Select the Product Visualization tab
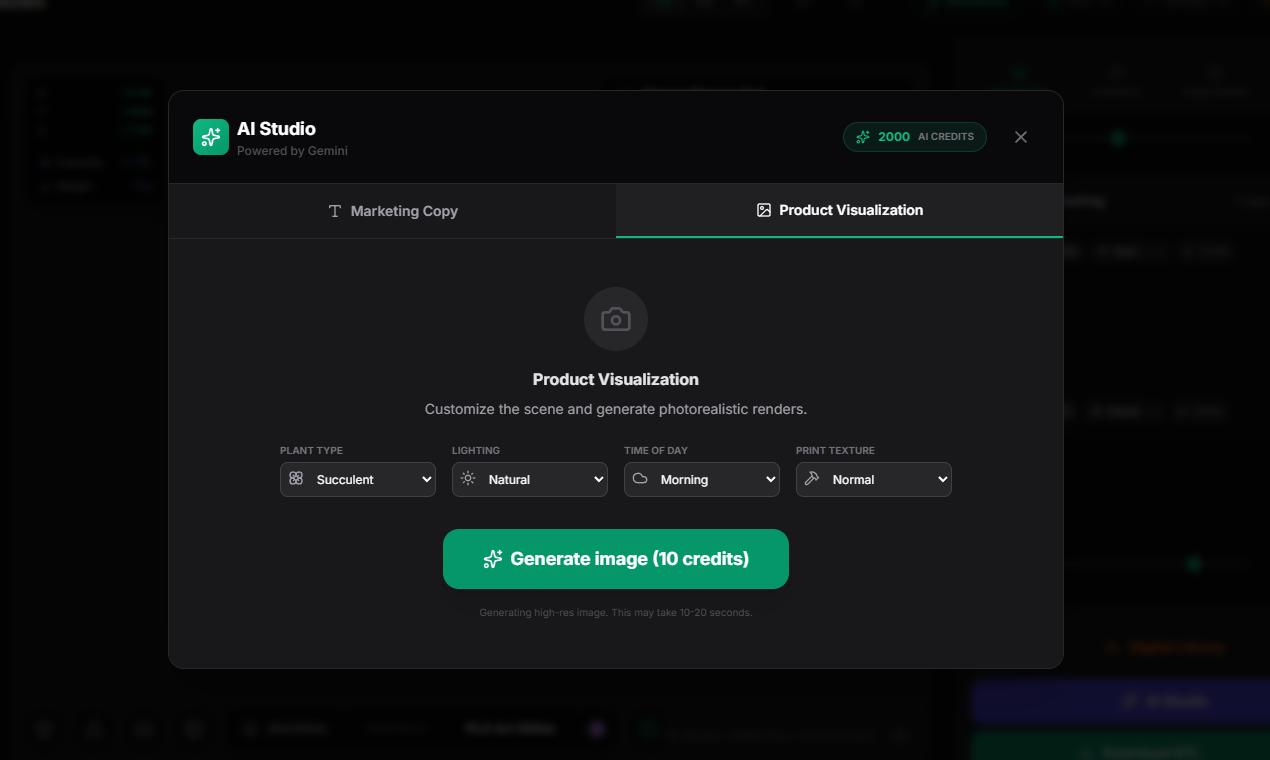1270x760 pixels. click(839, 210)
